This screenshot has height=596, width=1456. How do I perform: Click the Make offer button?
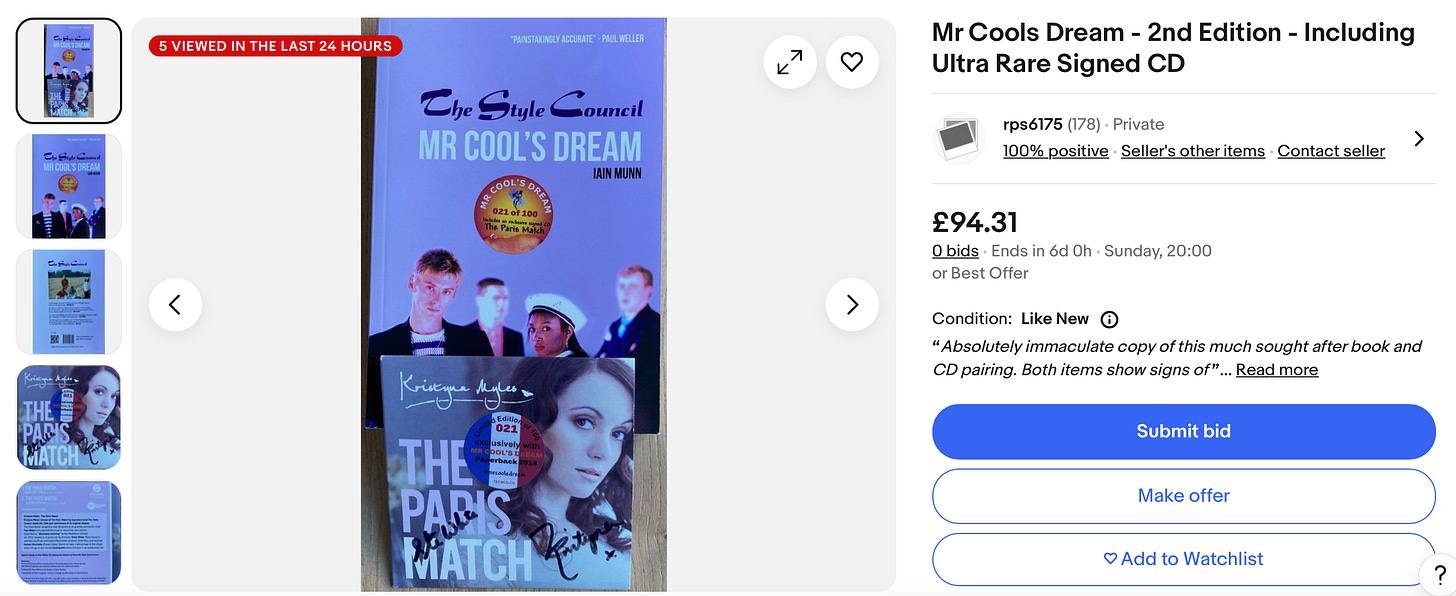pos(1184,495)
